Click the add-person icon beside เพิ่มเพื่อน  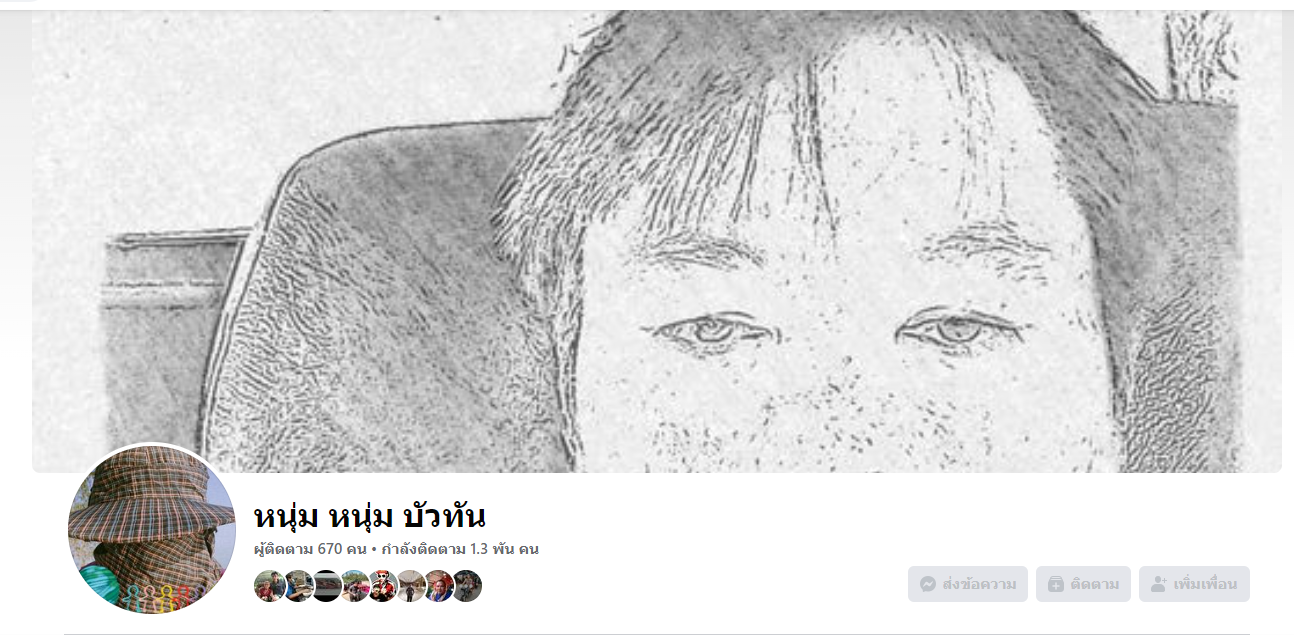[x=1159, y=584]
